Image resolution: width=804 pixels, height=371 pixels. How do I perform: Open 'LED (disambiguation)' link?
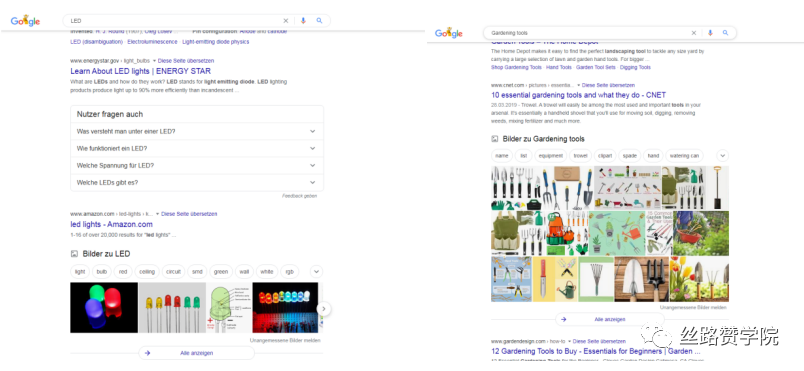[96, 42]
